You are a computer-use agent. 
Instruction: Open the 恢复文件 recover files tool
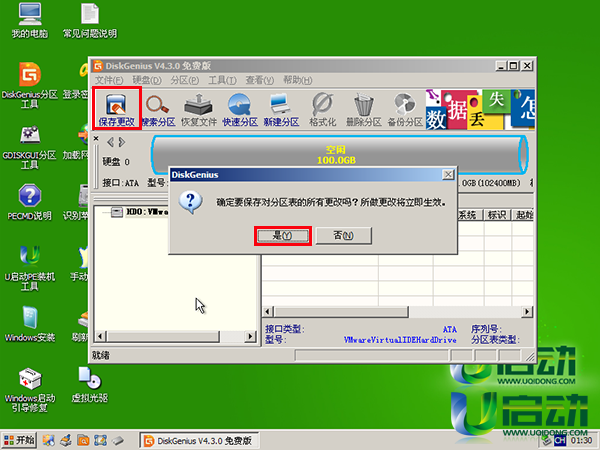[x=199, y=110]
